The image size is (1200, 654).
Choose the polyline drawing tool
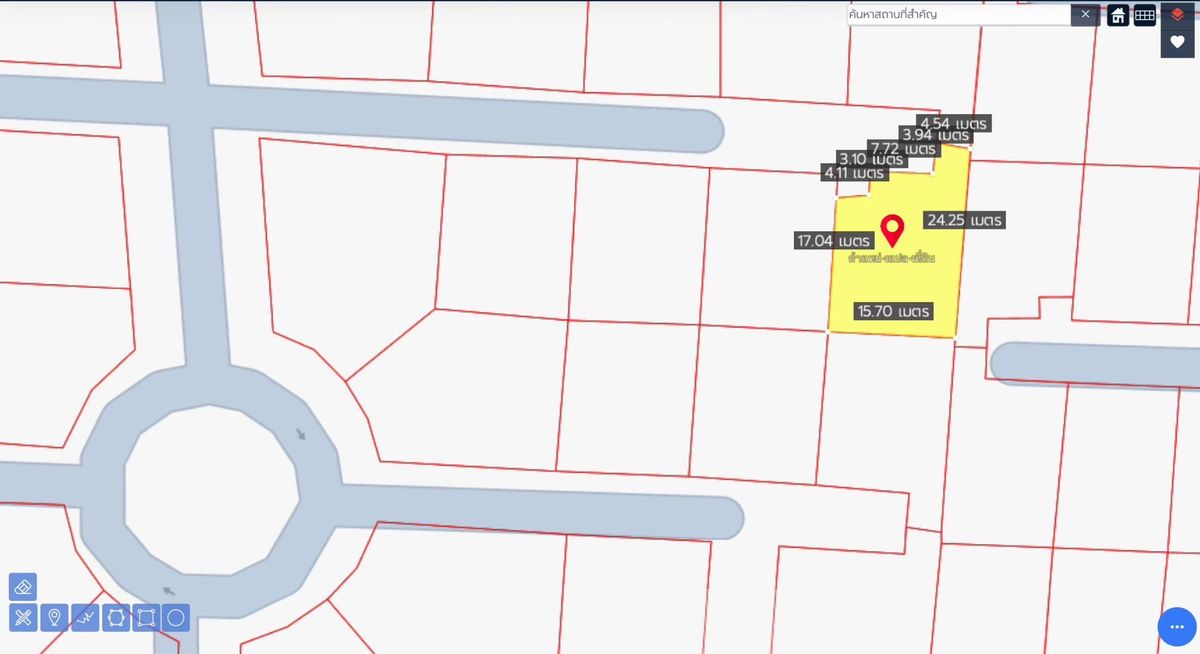(x=85, y=618)
